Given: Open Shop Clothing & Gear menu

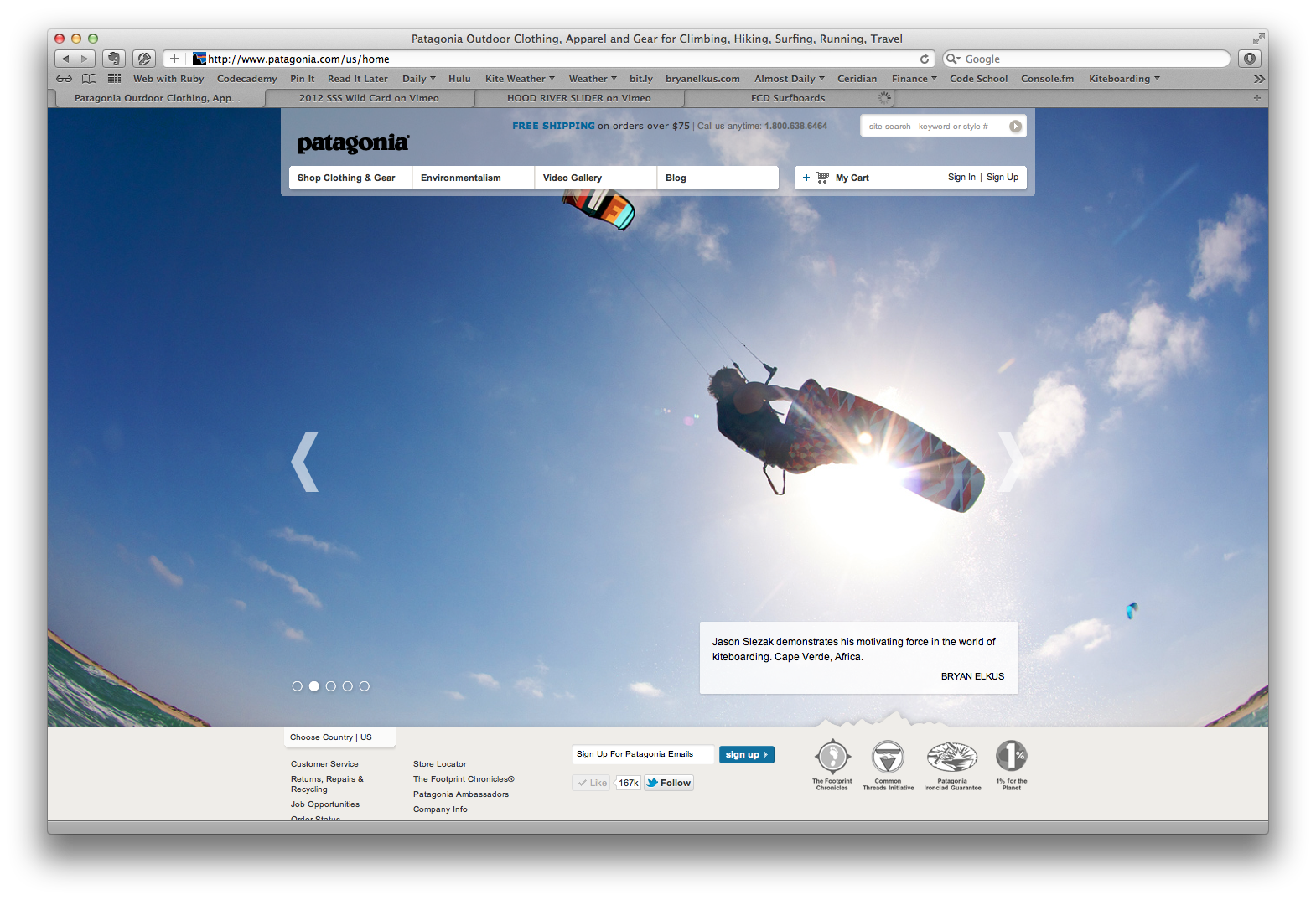Looking at the screenshot, I should 350,178.
